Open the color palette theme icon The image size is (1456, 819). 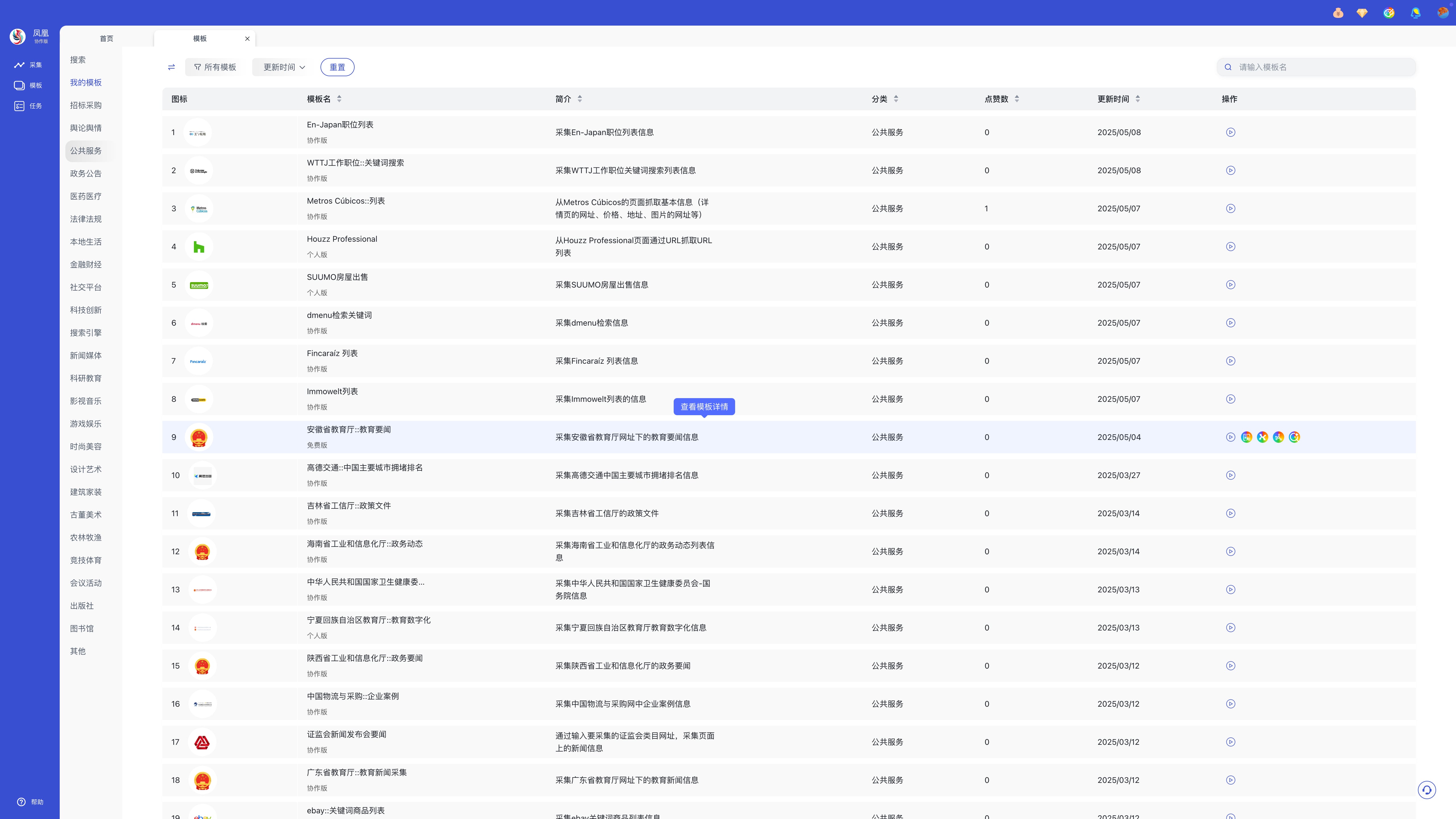click(1389, 13)
